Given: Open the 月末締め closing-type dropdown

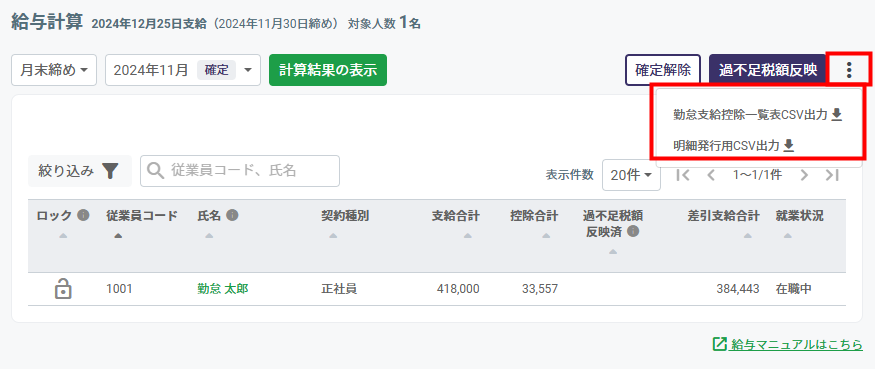Looking at the screenshot, I should 54,70.
